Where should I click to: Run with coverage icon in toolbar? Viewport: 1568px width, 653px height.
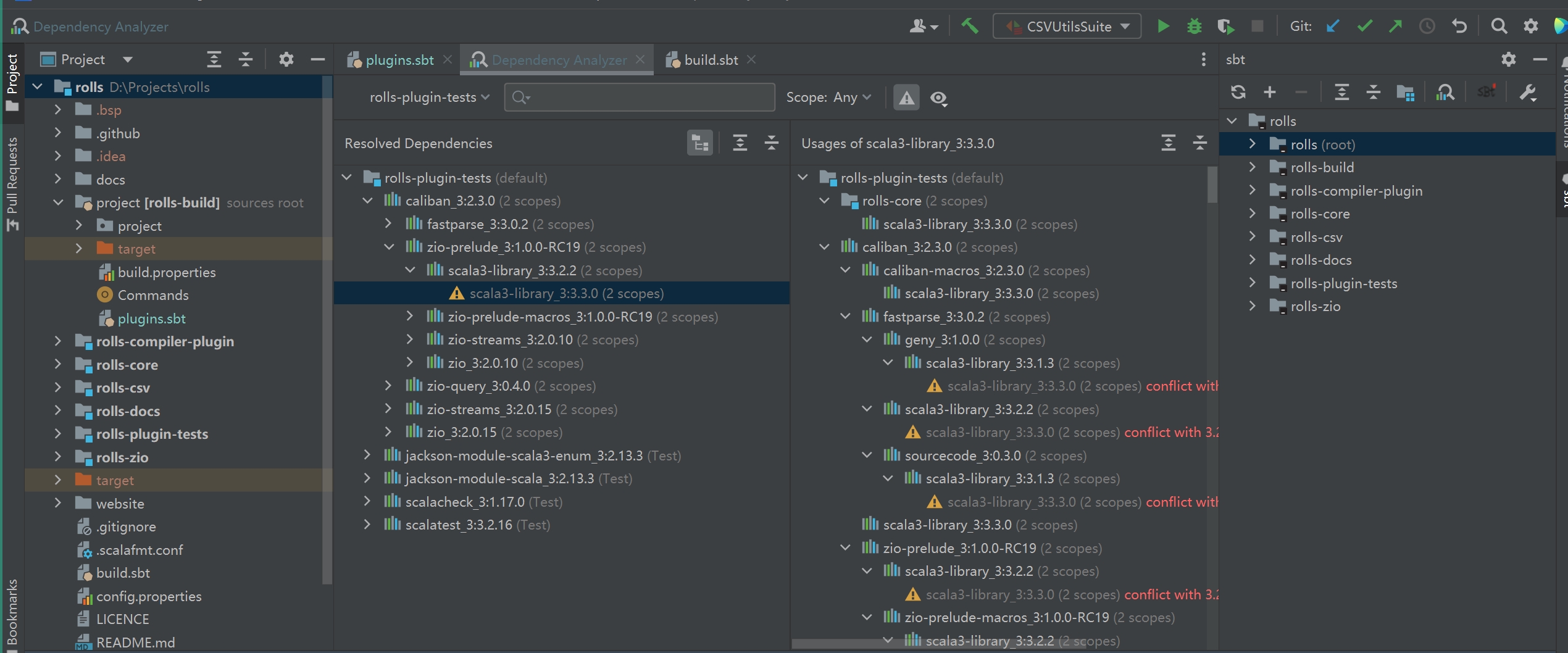[1225, 27]
